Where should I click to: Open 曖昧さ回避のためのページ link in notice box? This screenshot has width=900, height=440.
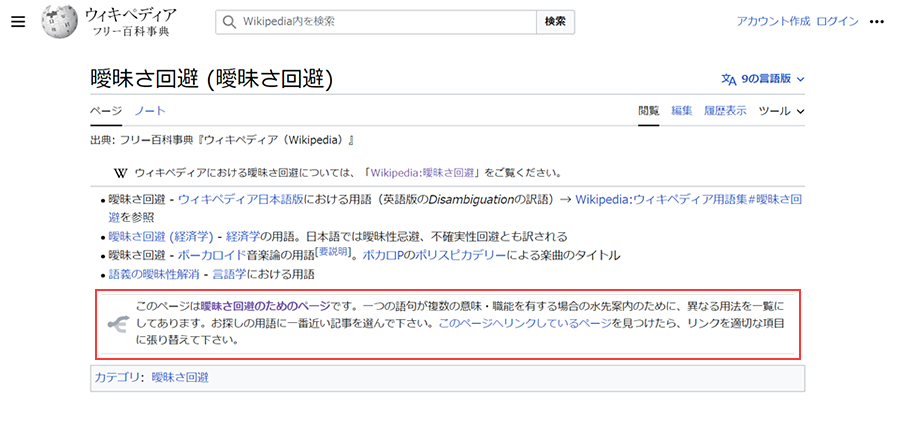pyautogui.click(x=266, y=306)
